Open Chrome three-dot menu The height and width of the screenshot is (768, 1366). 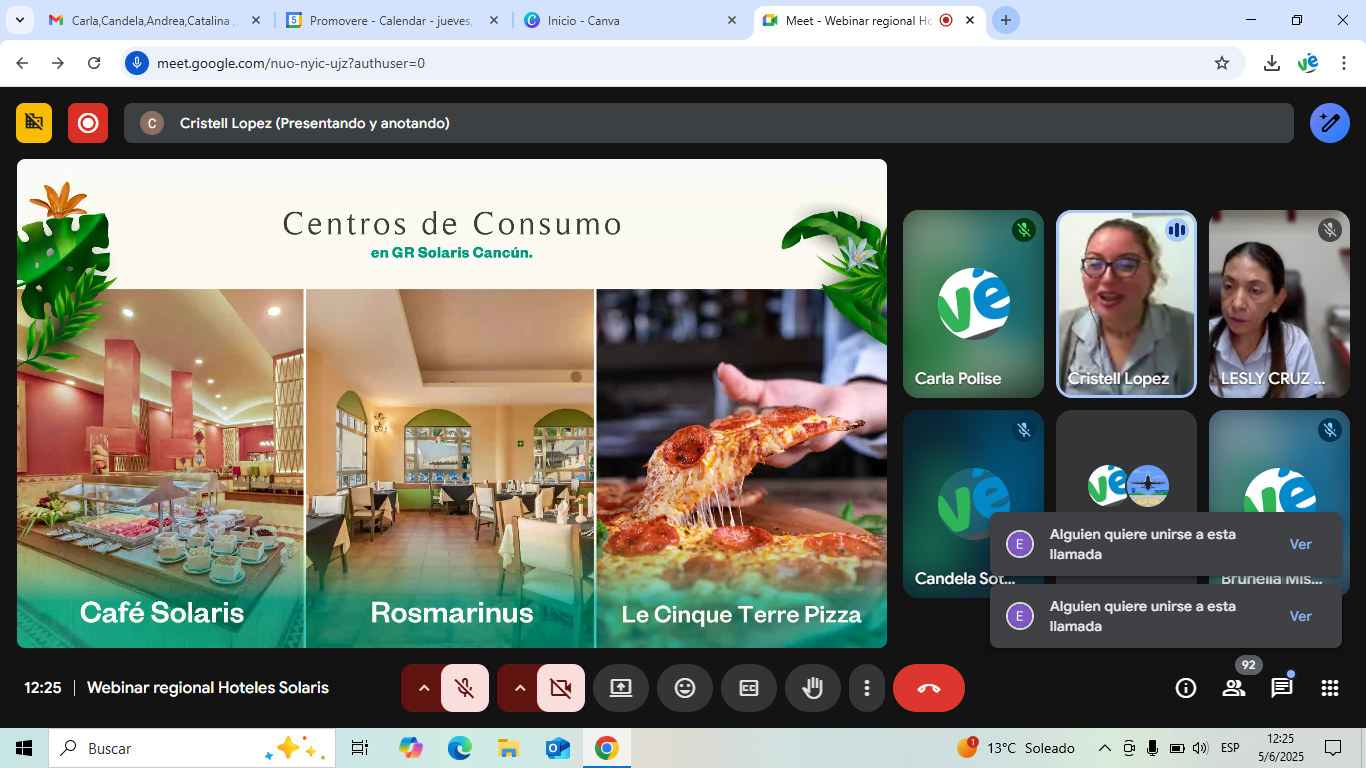(x=1344, y=63)
